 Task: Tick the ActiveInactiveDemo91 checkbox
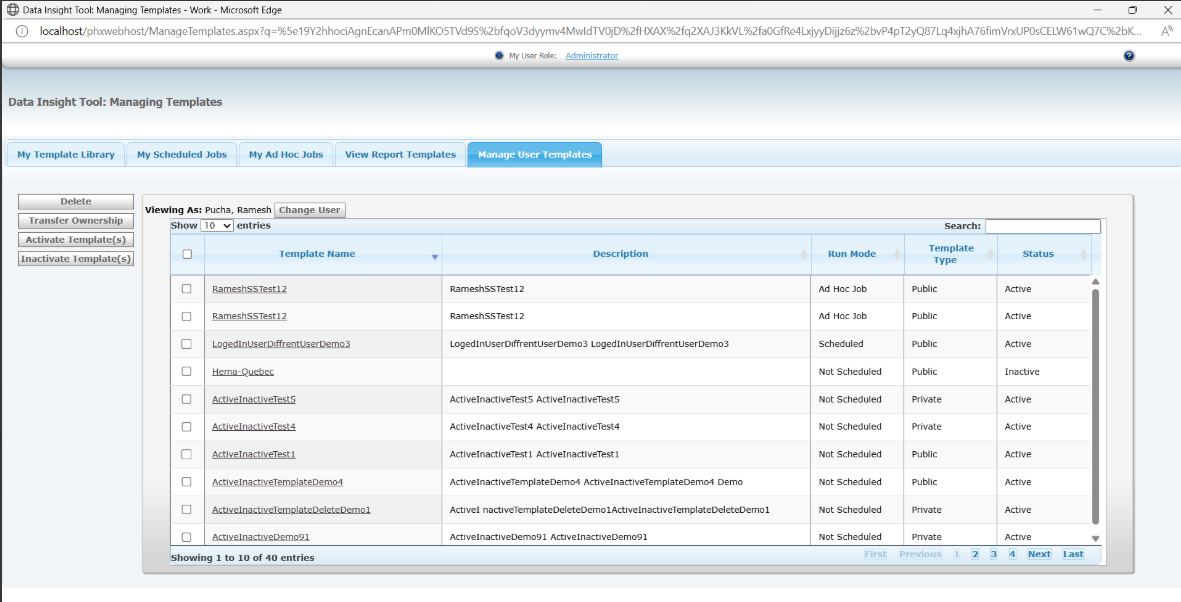click(x=187, y=537)
